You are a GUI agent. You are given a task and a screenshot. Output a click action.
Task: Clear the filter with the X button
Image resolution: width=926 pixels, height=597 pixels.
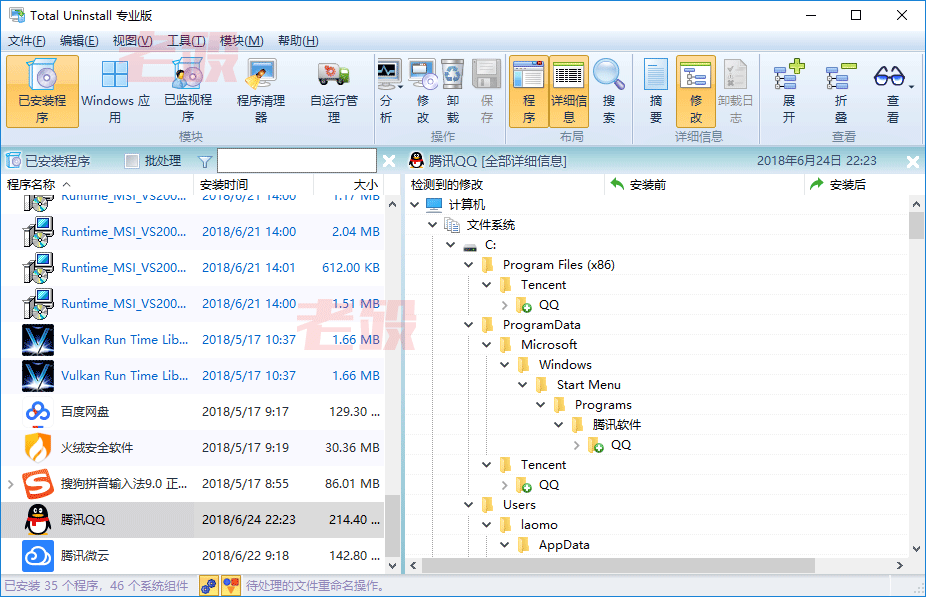(389, 161)
